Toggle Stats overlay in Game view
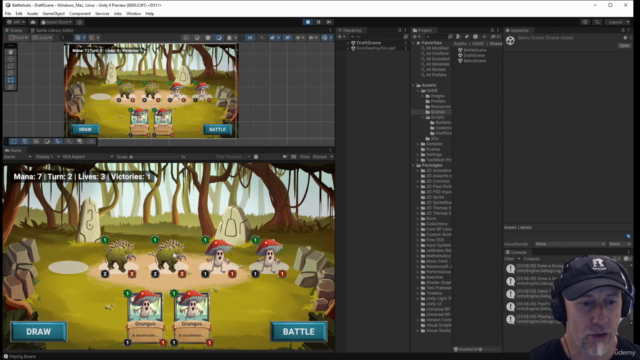Image resolution: width=640 pixels, height=360 pixels. click(304, 157)
